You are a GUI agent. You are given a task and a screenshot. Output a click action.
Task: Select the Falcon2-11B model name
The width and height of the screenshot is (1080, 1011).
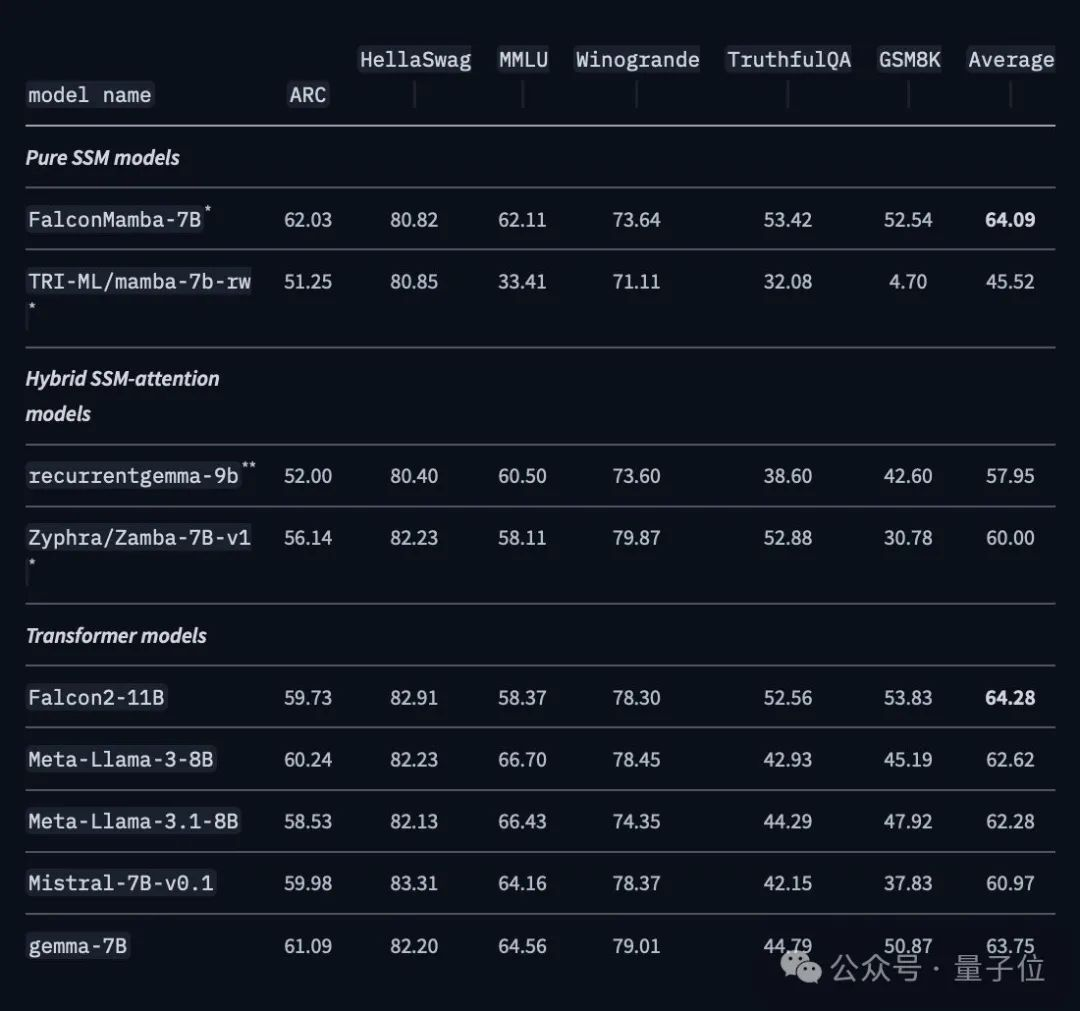coord(96,698)
